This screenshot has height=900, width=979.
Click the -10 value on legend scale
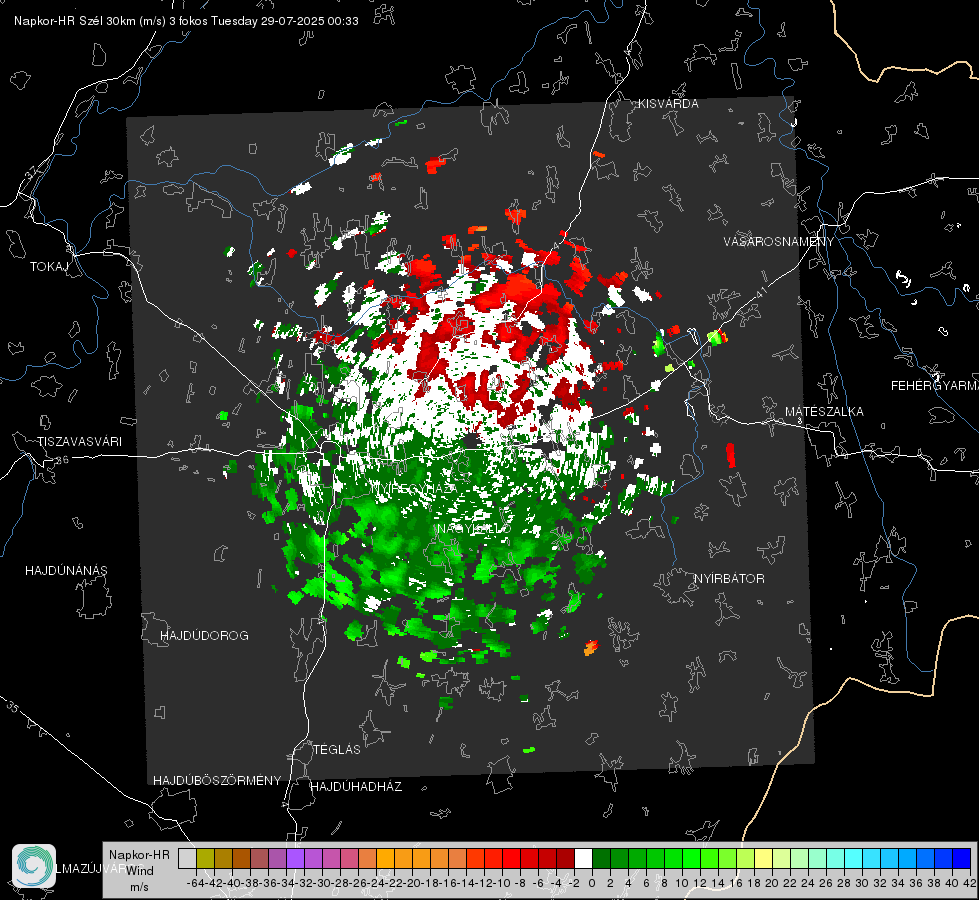coord(502,883)
